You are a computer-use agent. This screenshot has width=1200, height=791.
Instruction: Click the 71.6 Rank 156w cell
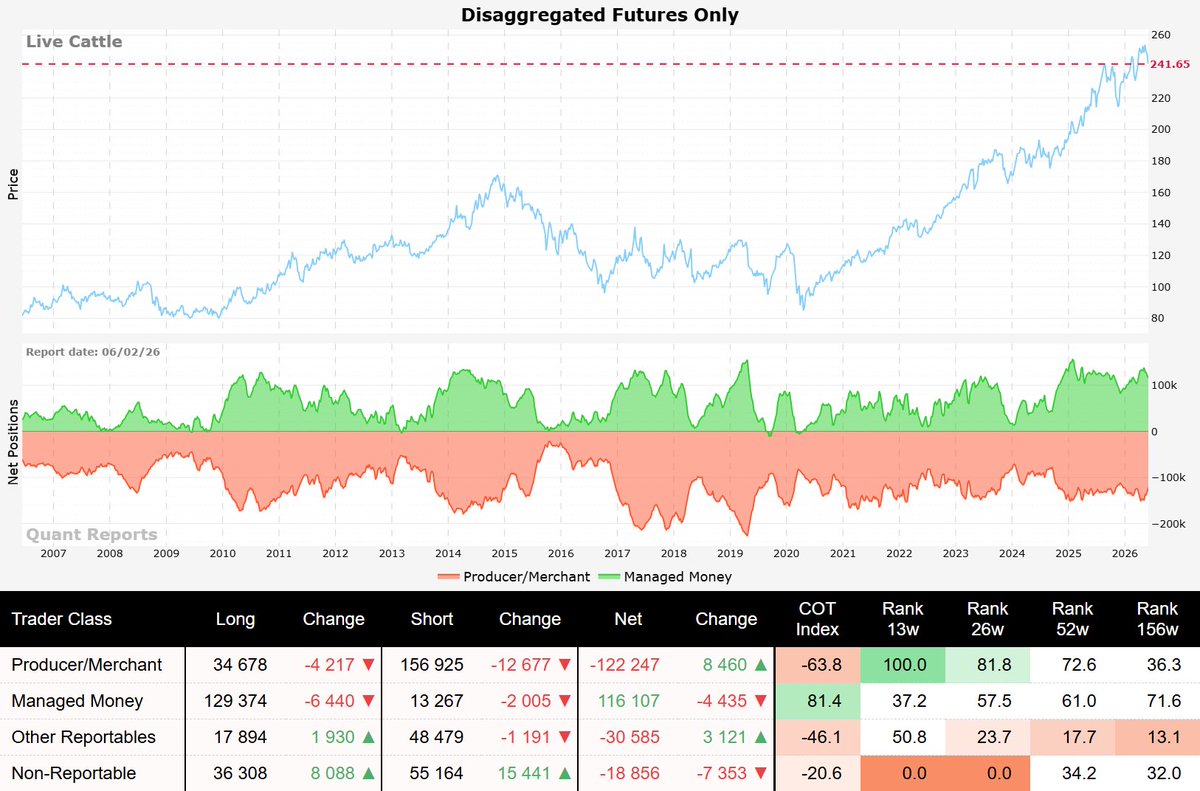pos(1160,701)
